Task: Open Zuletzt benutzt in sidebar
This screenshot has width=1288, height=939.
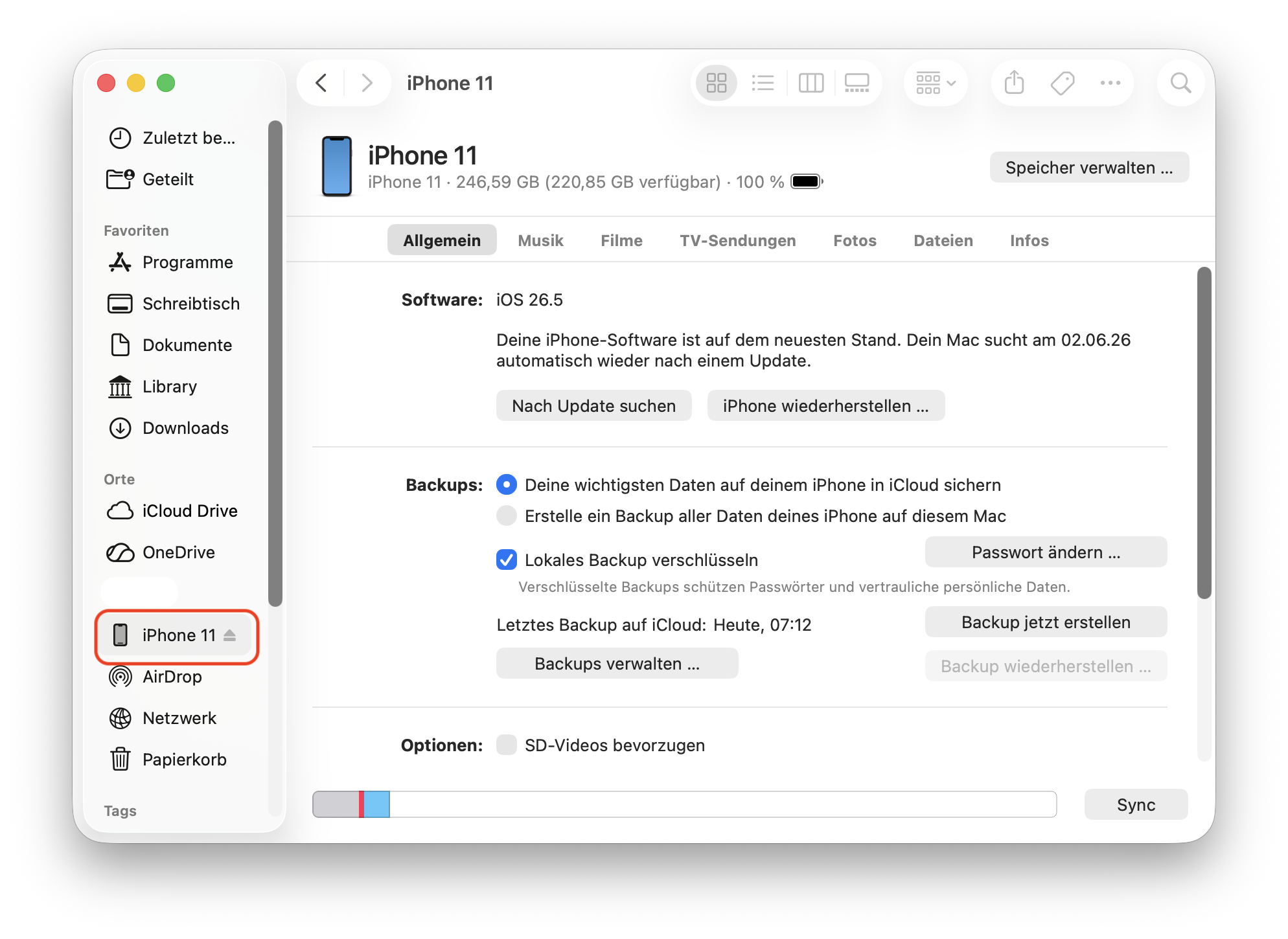Action: point(172,138)
